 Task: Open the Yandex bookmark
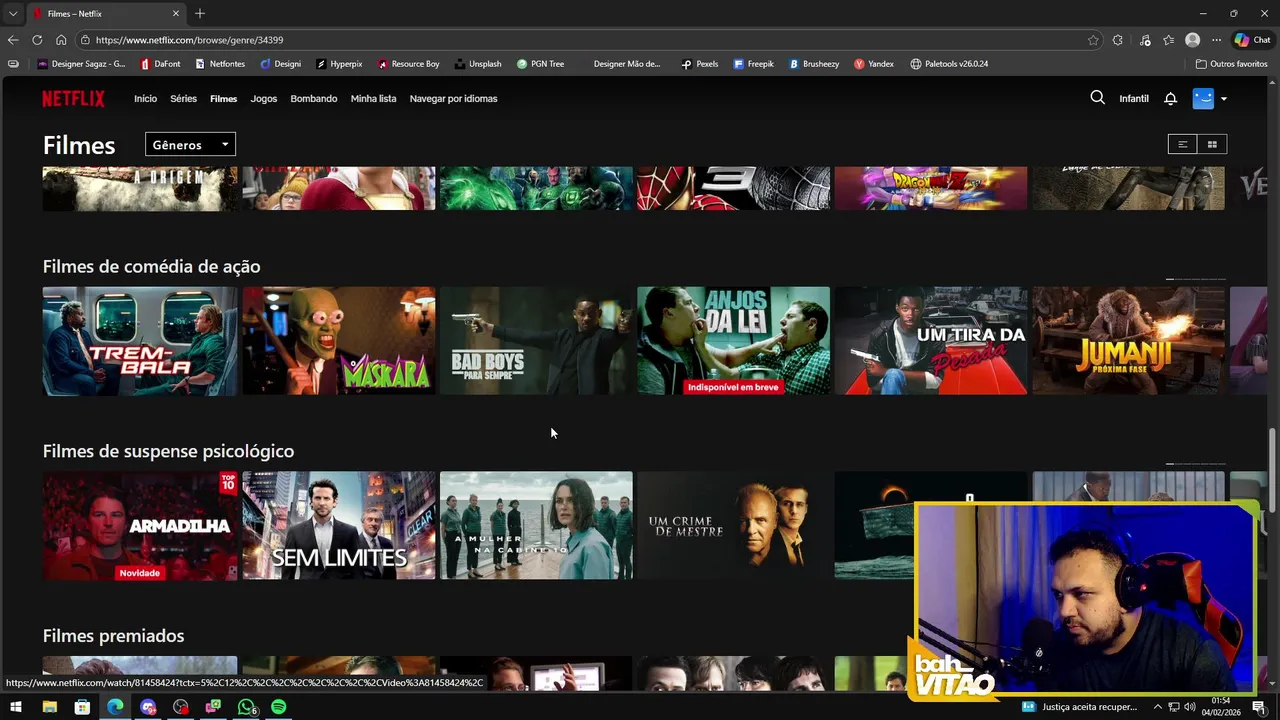click(x=873, y=64)
